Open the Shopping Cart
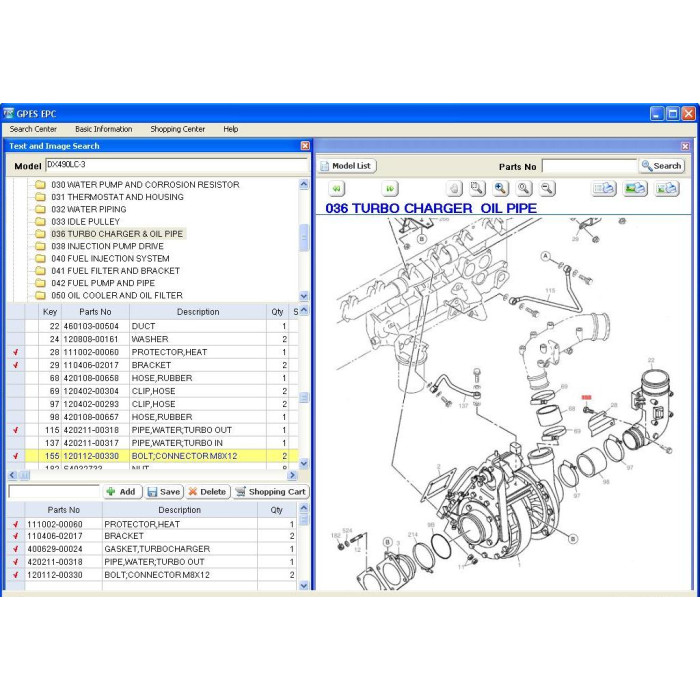 pos(271,492)
